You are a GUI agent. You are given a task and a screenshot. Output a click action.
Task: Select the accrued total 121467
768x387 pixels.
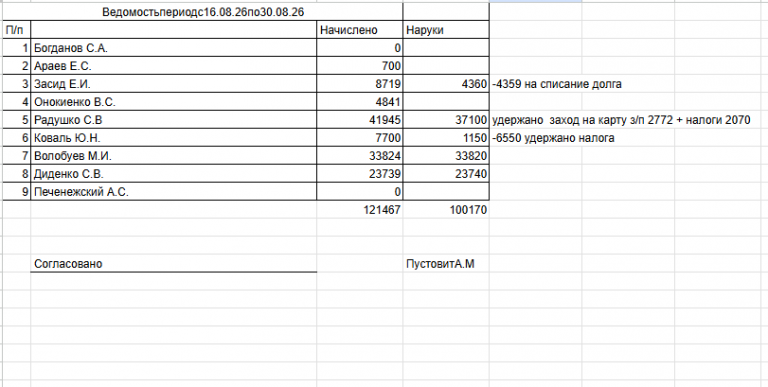pos(360,210)
